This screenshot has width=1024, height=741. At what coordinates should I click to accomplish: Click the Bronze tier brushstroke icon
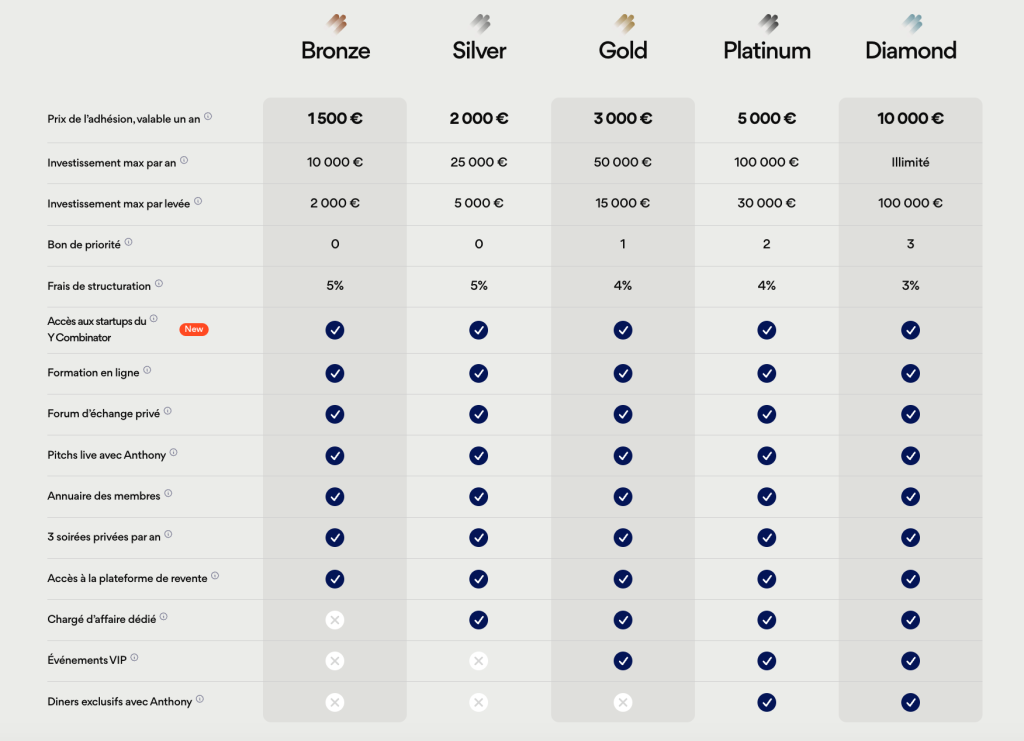tap(336, 24)
